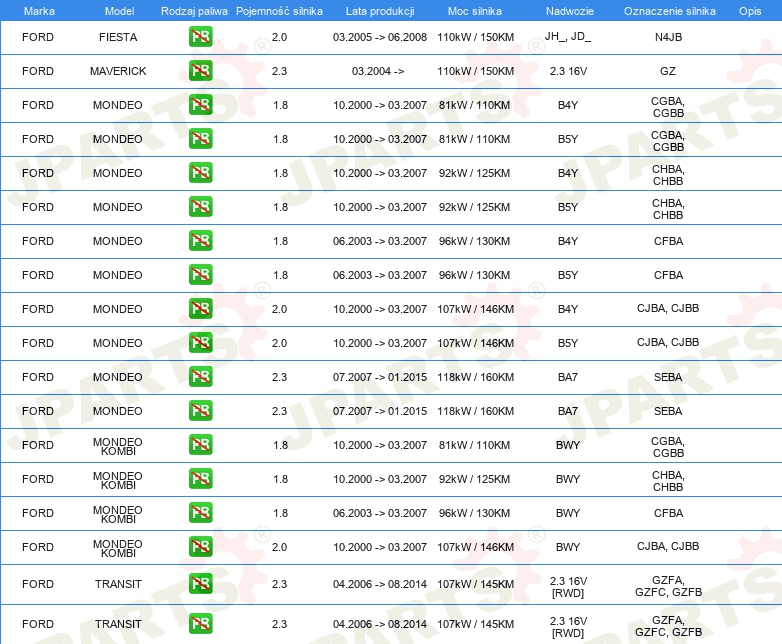Click the Rodzaj paliwa column header

(x=194, y=11)
